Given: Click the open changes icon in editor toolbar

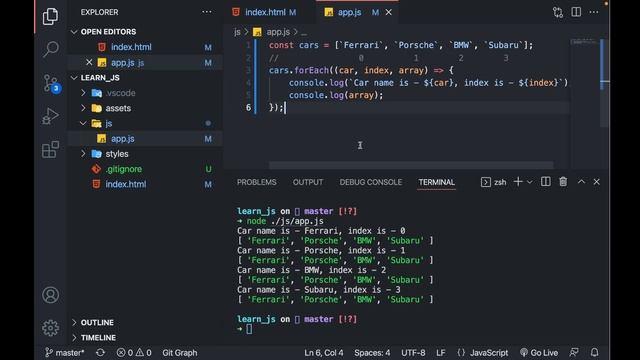Looking at the screenshot, I should tap(558, 12).
